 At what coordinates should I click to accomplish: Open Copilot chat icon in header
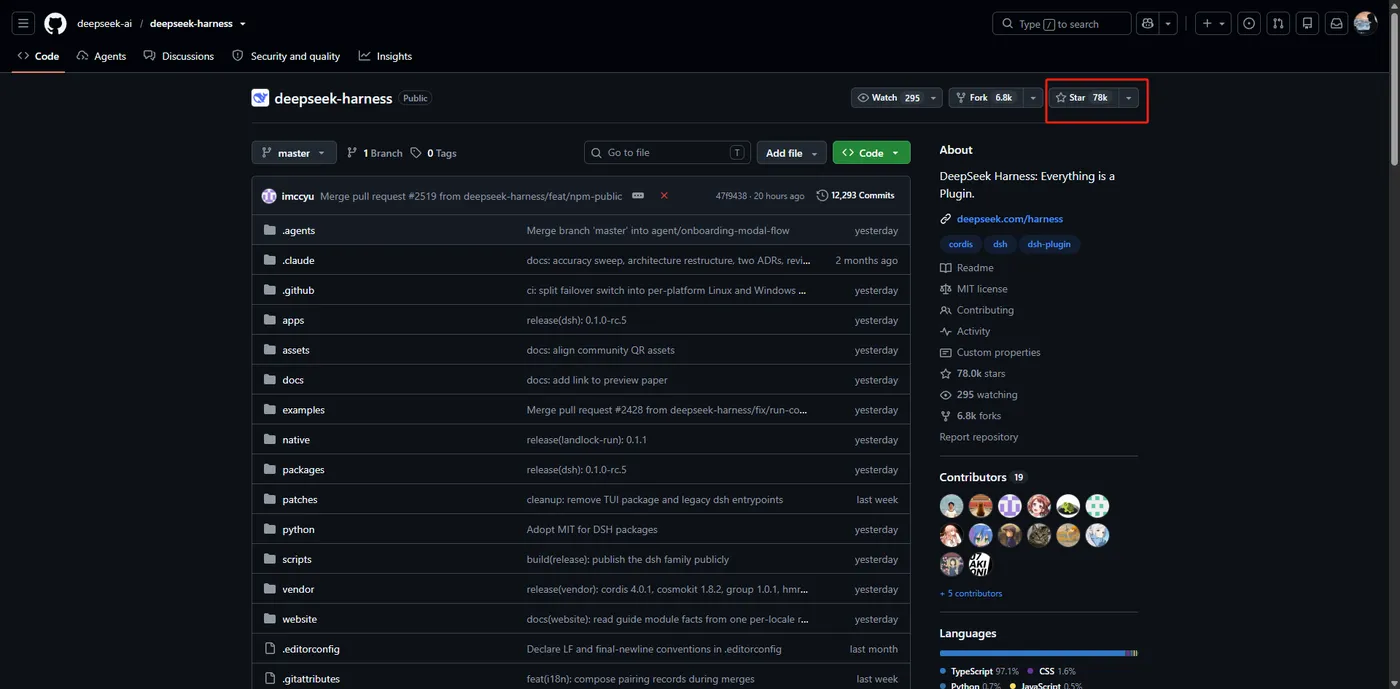click(1147, 23)
